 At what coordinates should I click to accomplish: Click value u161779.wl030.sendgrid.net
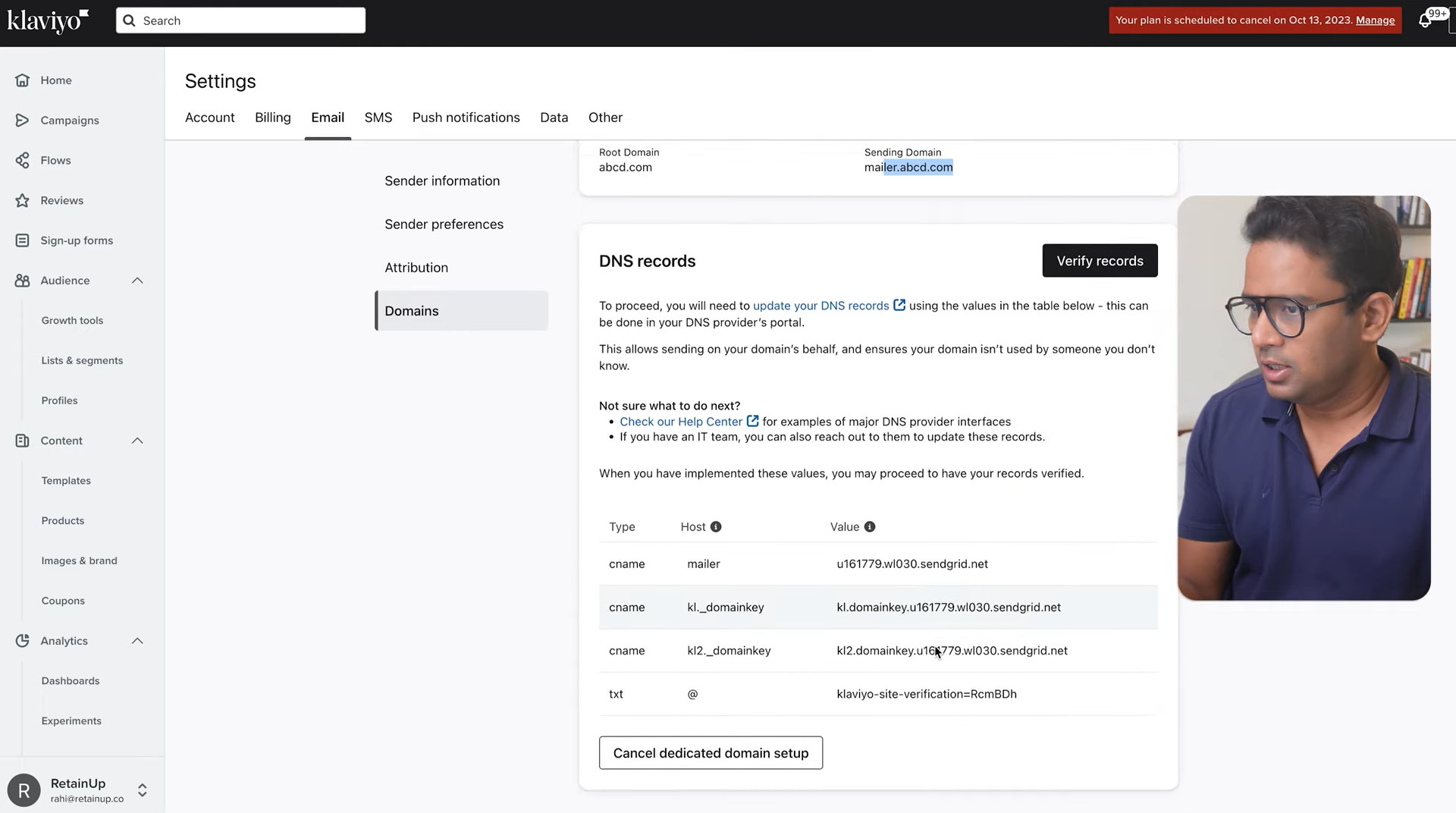tap(912, 564)
